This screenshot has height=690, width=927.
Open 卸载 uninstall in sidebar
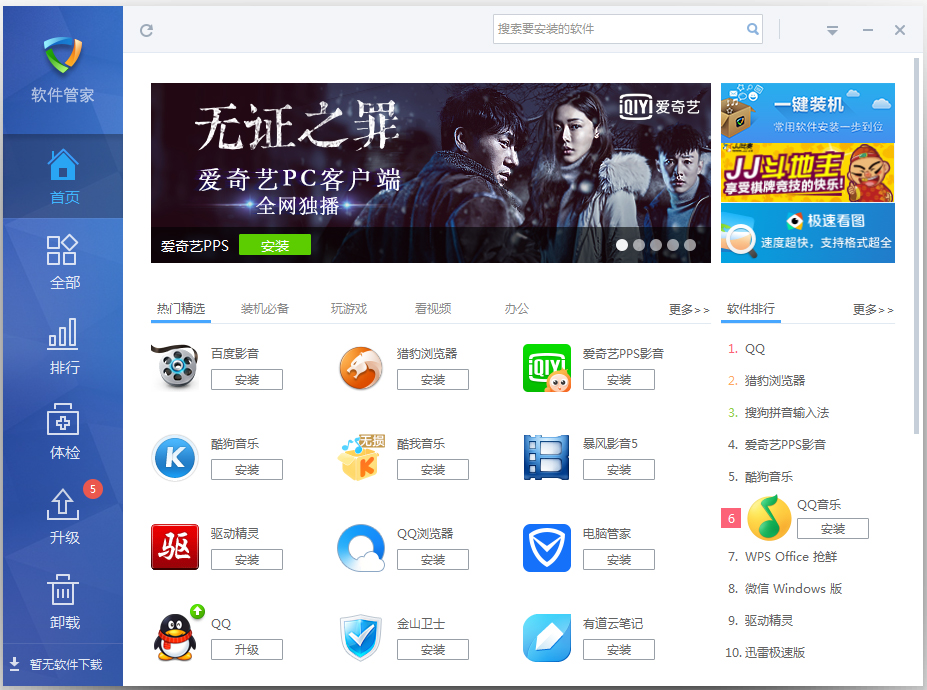[63, 602]
